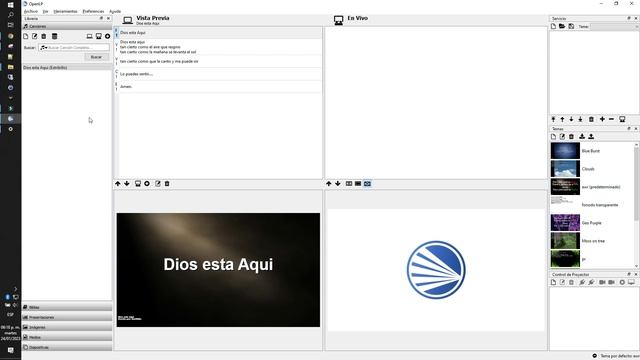Add selected song to service from library toolbar
This screenshot has height=360, width=640.
pos(107,36)
